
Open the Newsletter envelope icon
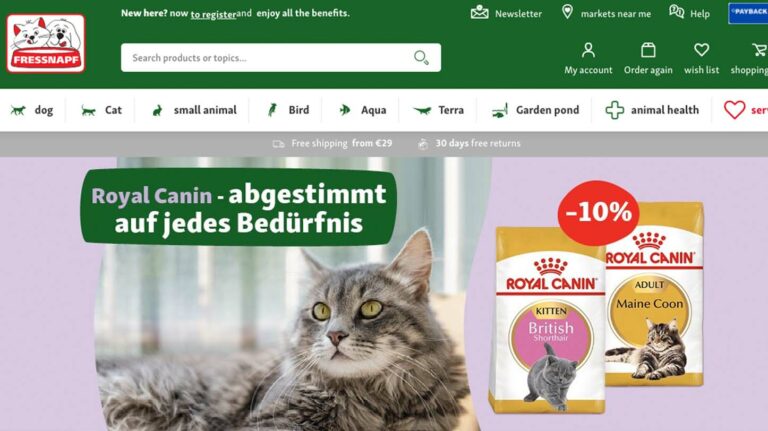[480, 12]
